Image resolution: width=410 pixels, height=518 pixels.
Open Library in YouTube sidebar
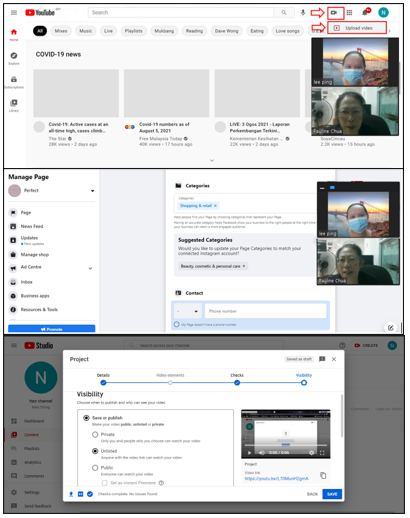14,106
